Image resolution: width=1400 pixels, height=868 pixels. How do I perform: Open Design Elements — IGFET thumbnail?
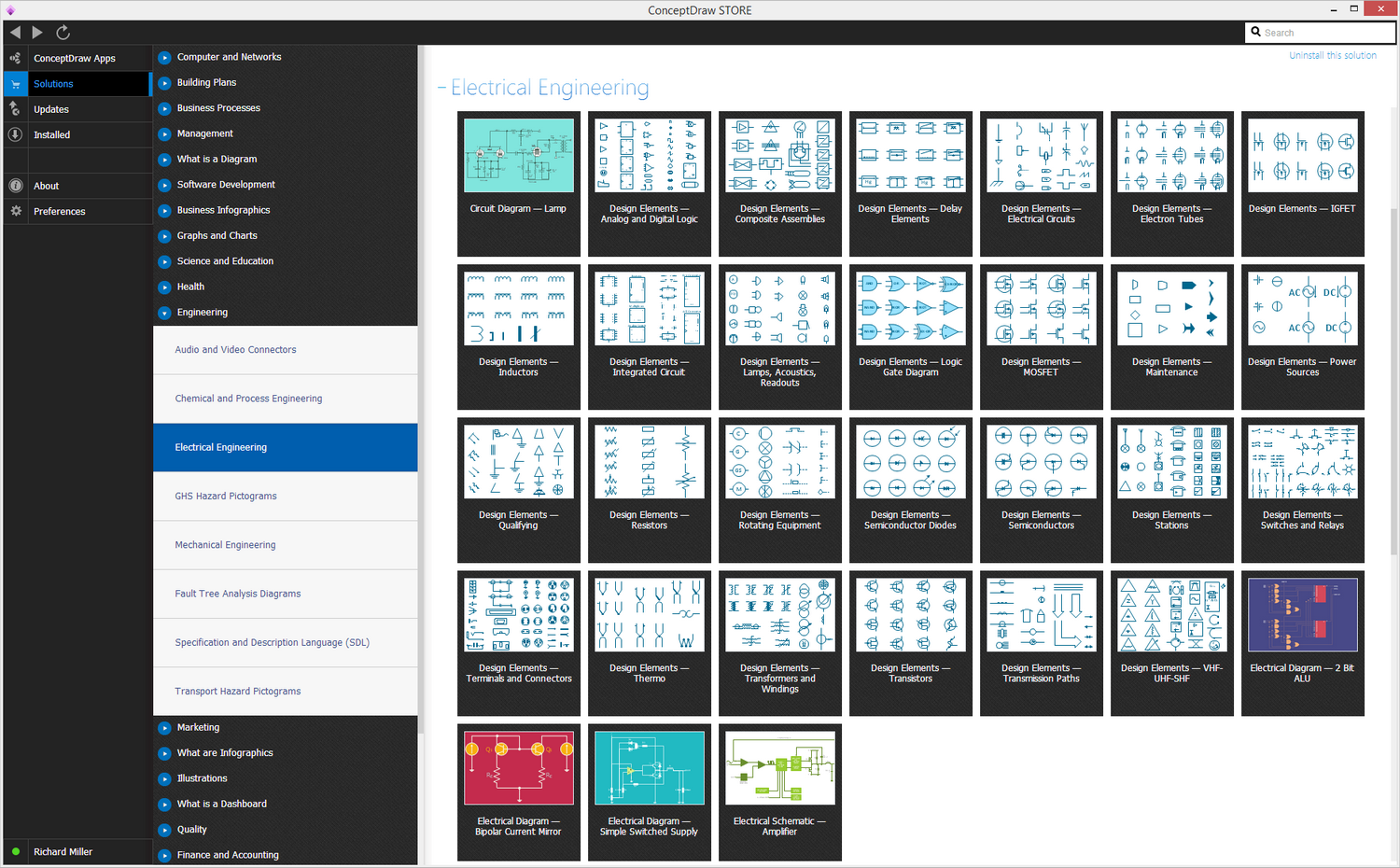(x=1303, y=156)
